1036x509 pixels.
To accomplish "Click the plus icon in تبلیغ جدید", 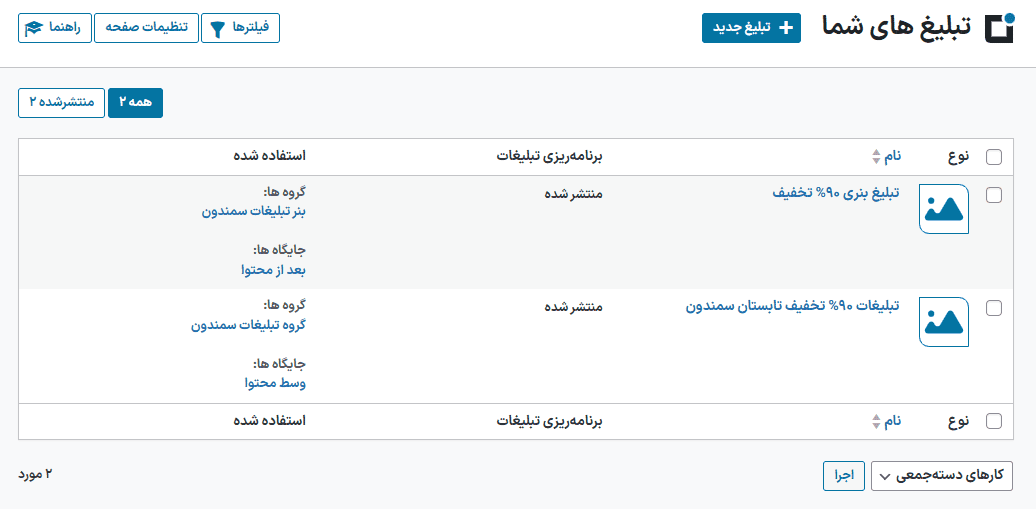I will 786,28.
